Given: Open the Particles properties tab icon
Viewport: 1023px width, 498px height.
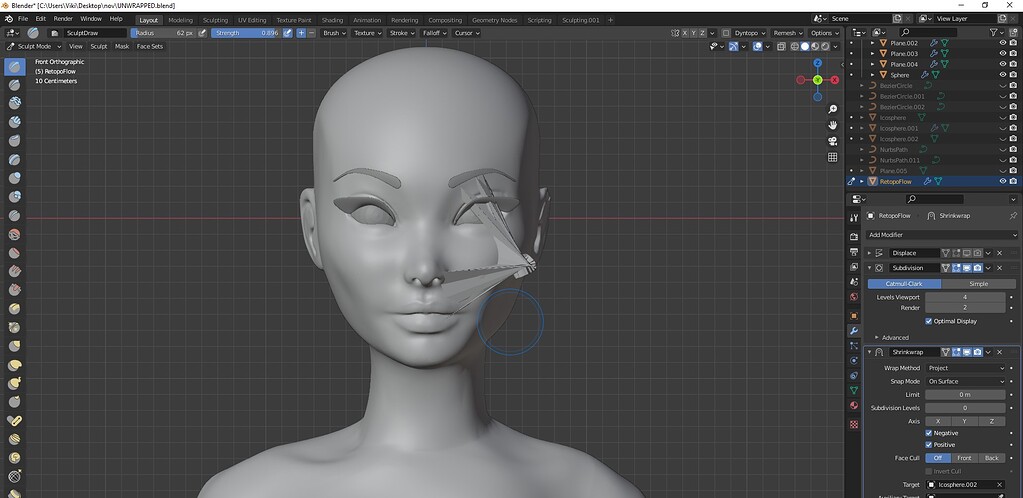Looking at the screenshot, I should (854, 345).
